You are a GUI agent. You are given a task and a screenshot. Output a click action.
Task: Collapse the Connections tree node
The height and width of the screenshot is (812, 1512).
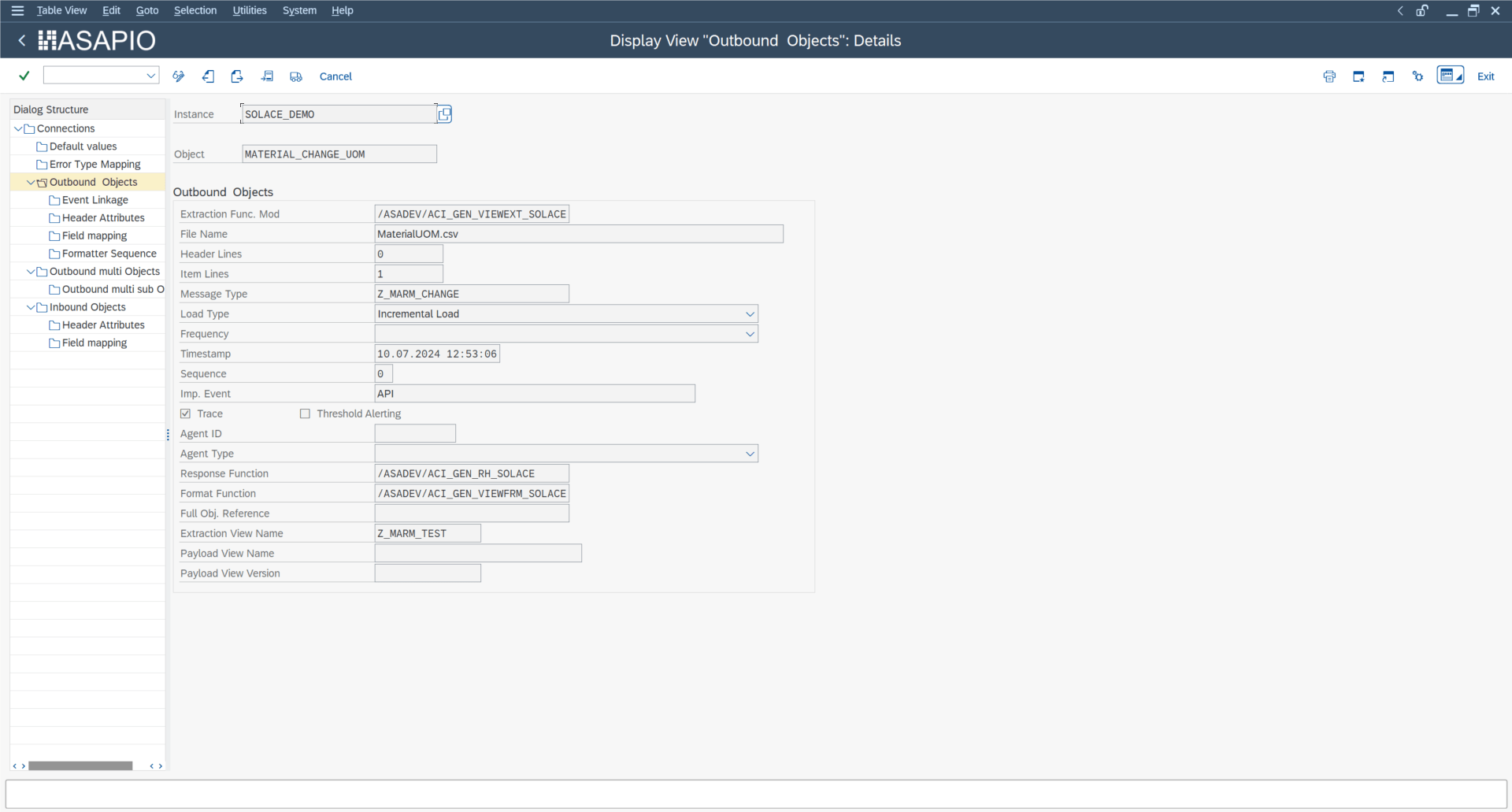coord(18,128)
